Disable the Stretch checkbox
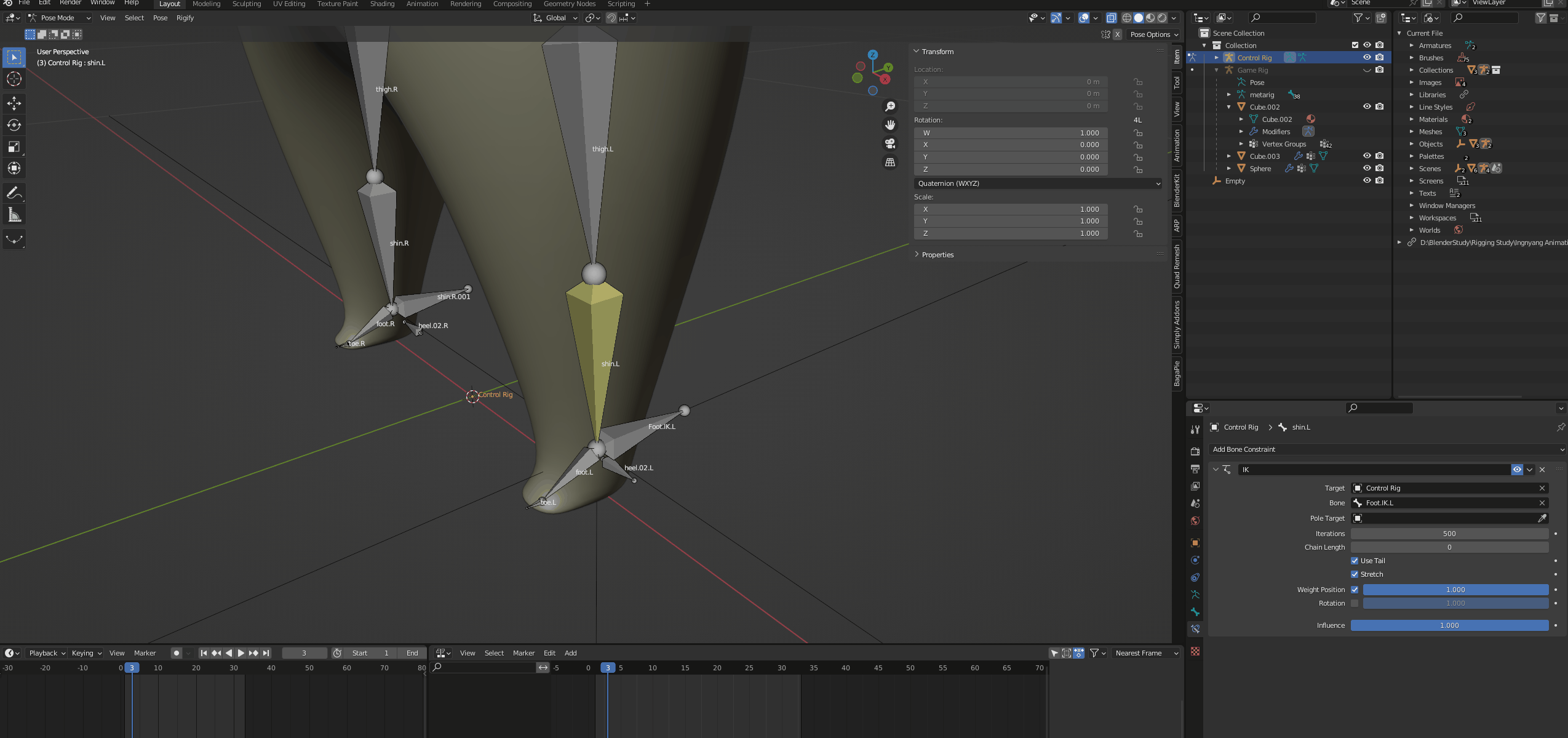This screenshot has height=738, width=1568. pos(1355,574)
